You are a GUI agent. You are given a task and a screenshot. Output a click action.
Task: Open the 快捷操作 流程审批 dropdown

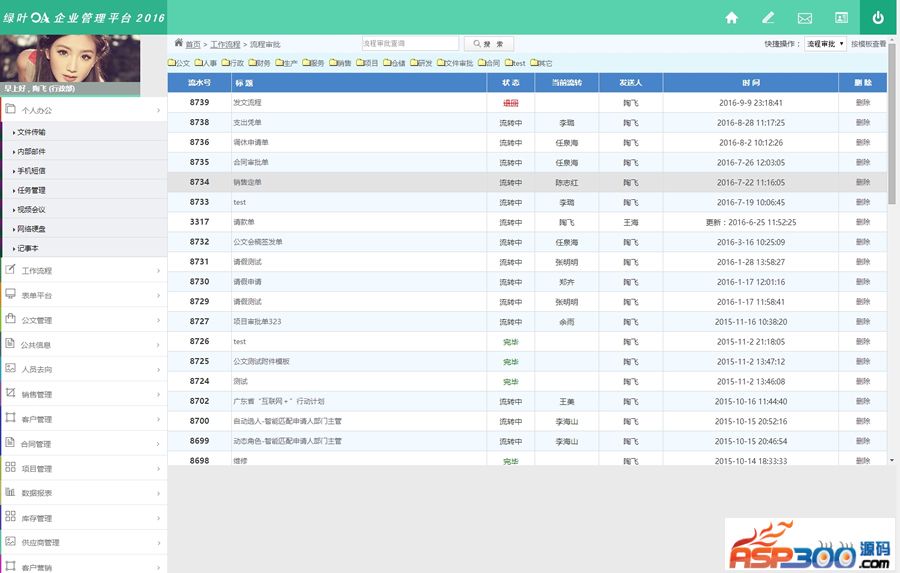point(825,44)
